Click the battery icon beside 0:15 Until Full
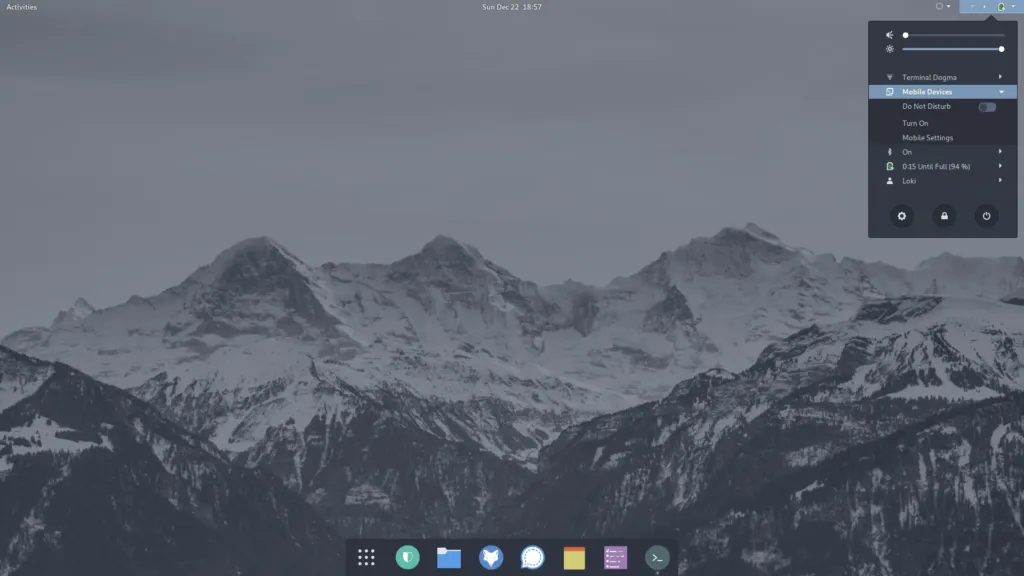1024x576 pixels. click(889, 167)
